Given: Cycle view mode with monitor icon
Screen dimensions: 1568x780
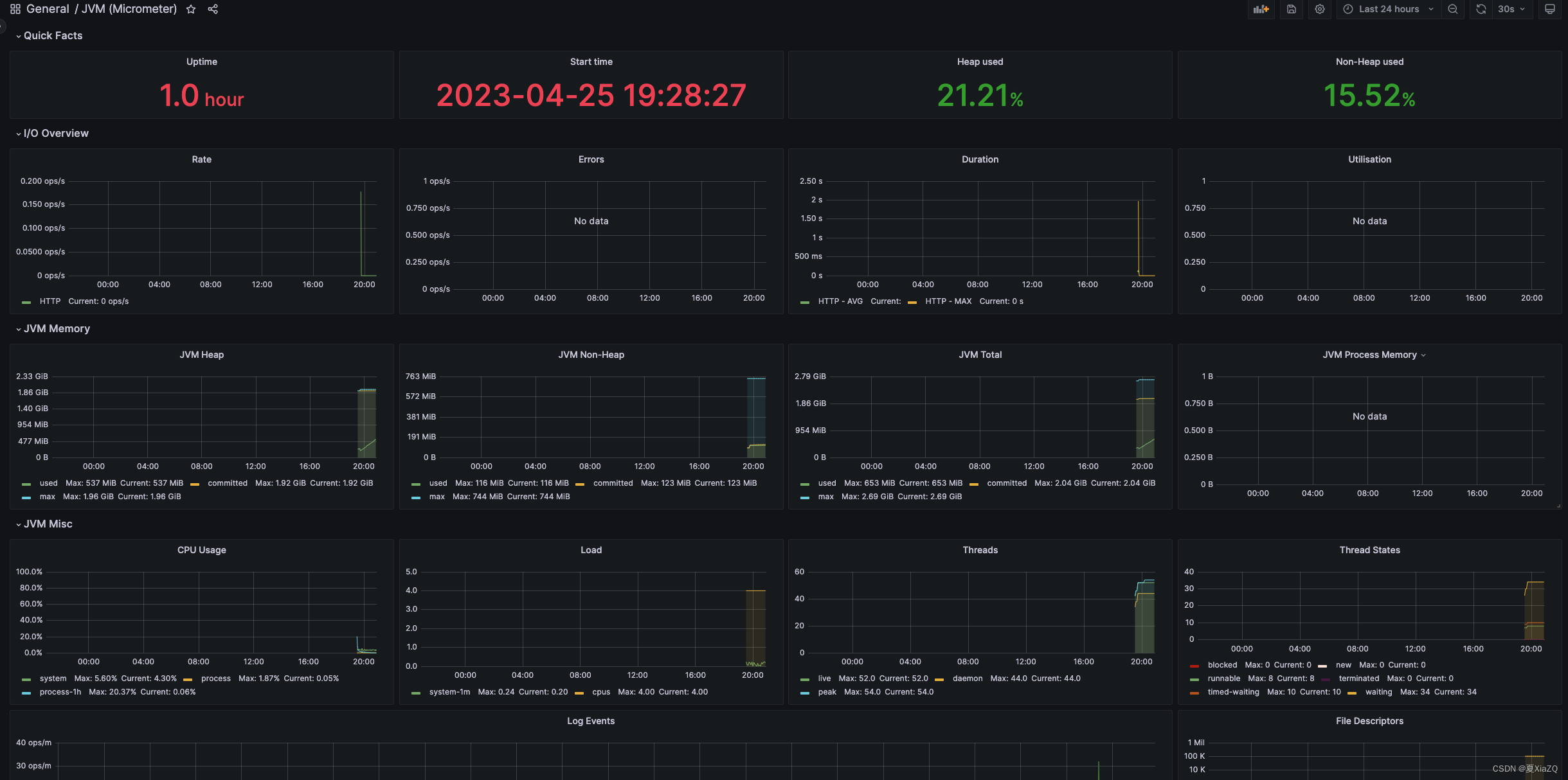Looking at the screenshot, I should 1550,9.
